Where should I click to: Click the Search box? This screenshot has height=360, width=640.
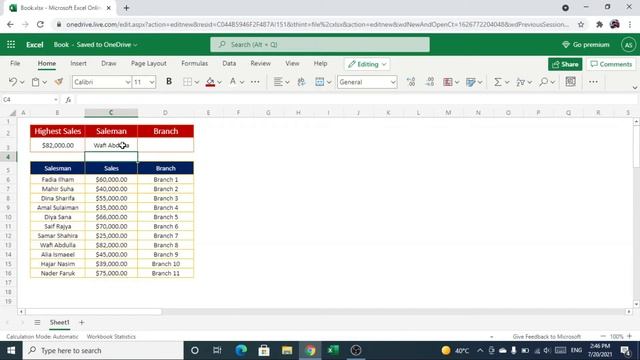pos(320,44)
